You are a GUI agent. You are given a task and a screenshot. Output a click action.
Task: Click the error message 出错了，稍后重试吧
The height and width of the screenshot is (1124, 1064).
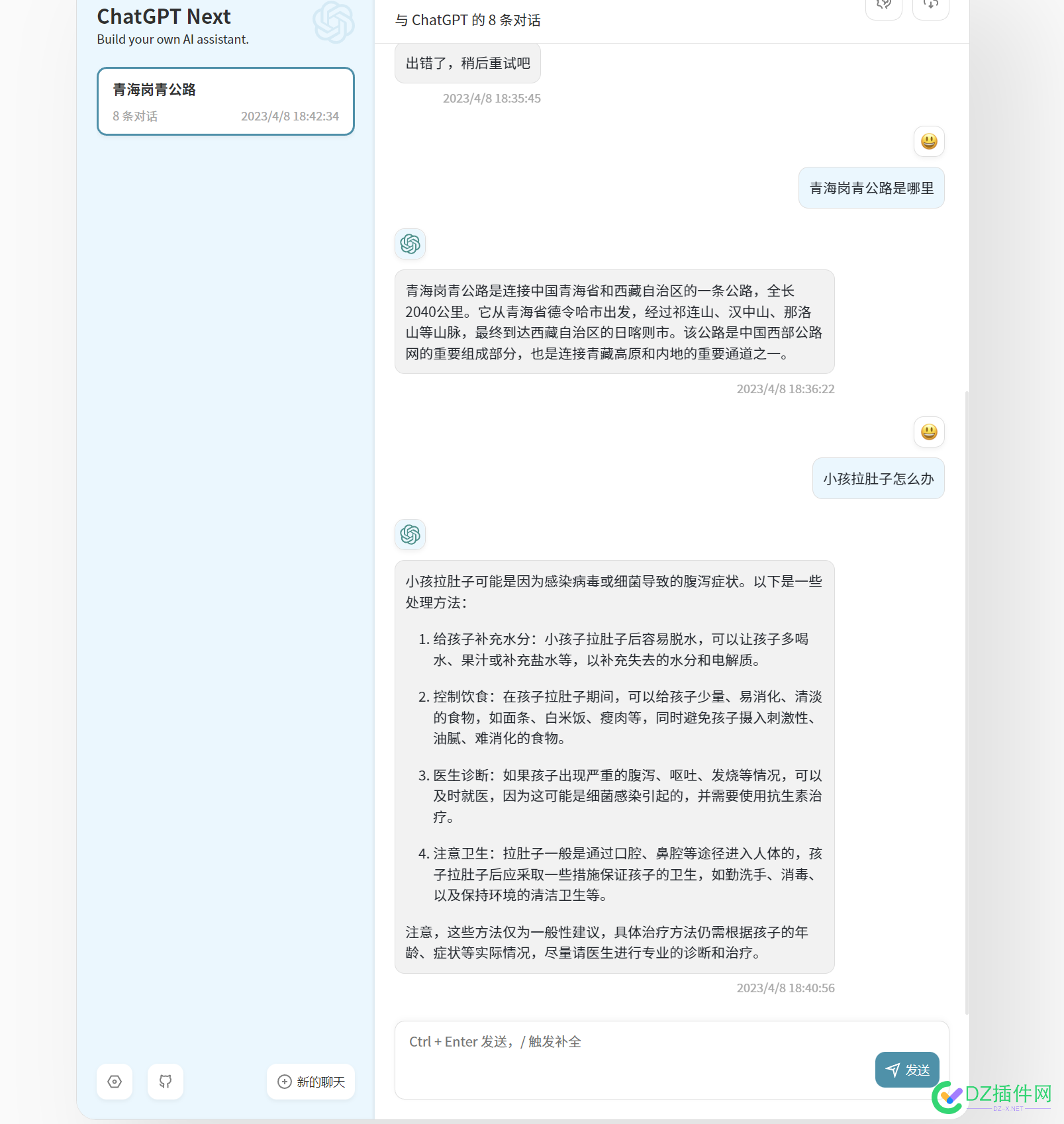point(468,64)
